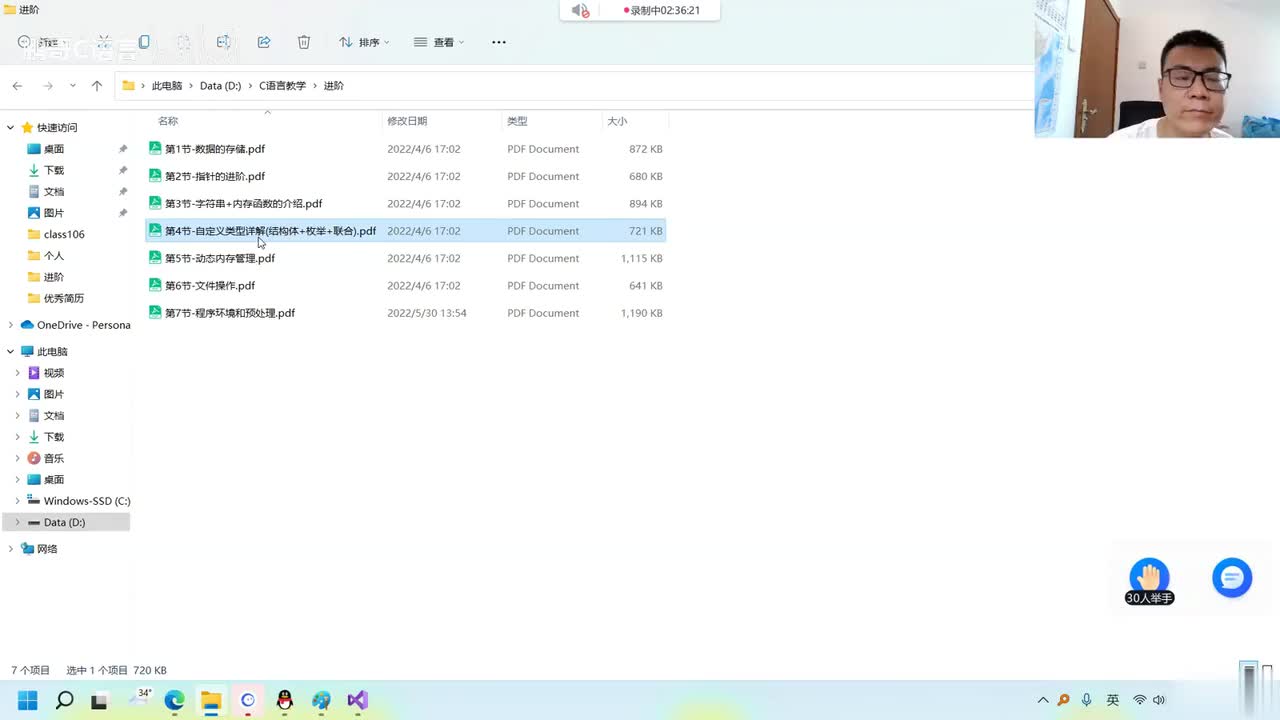Go back with the left arrow

(x=17, y=86)
